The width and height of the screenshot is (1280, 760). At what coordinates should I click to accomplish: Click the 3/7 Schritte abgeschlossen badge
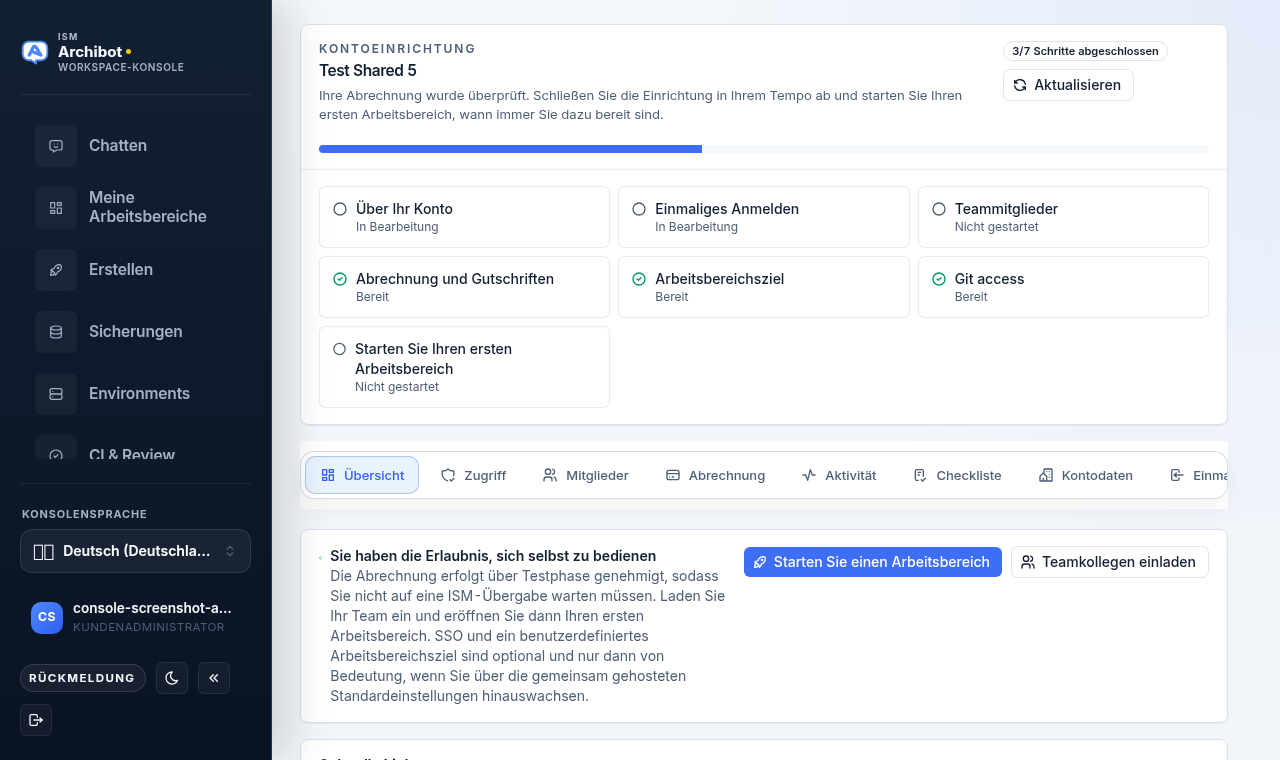pos(1085,51)
